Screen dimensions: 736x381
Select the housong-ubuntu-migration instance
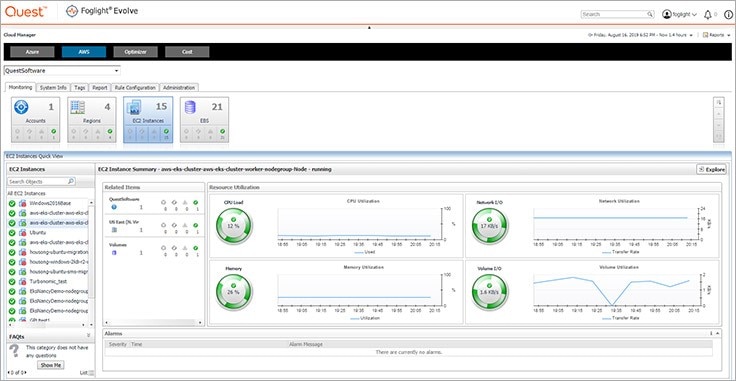pyautogui.click(x=59, y=252)
